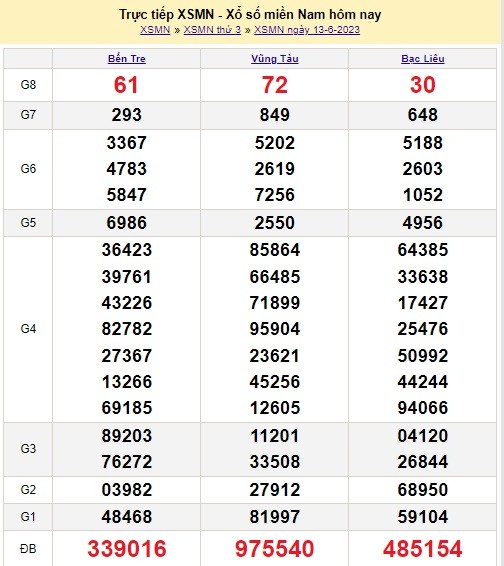The width and height of the screenshot is (504, 566).
Task: Select the G3 number 33508
Action: 275,462
